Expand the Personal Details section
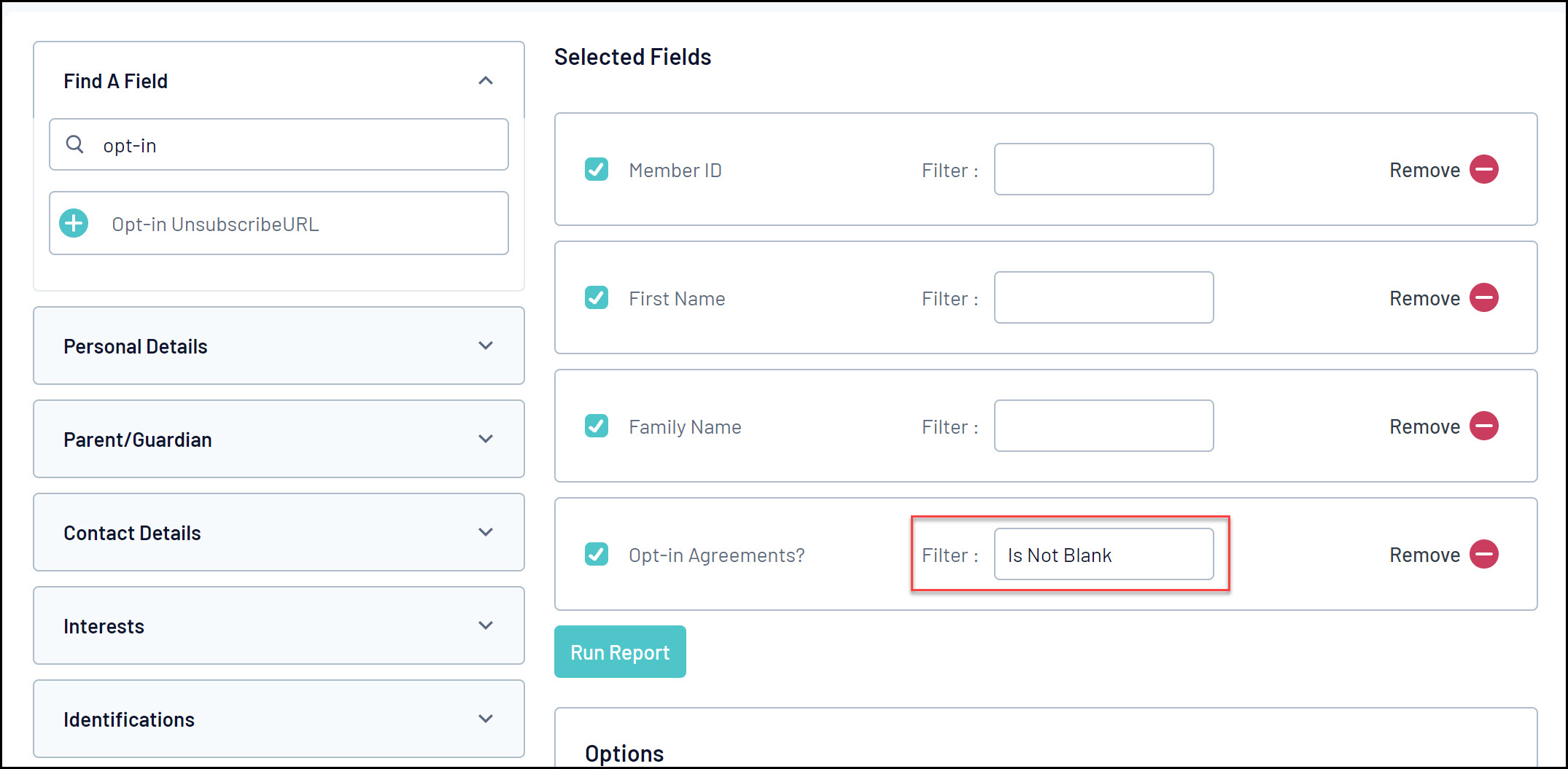The image size is (1568, 769). 486,346
